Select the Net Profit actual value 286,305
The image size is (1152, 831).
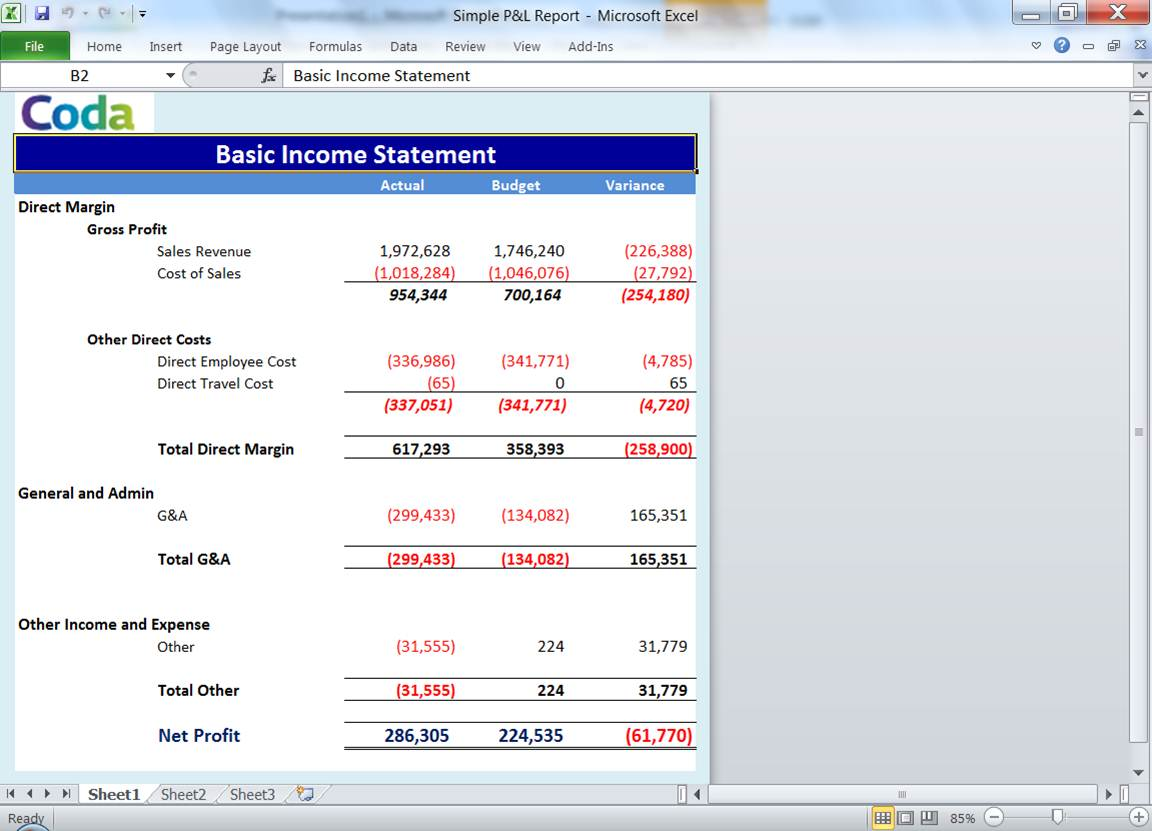pos(417,735)
